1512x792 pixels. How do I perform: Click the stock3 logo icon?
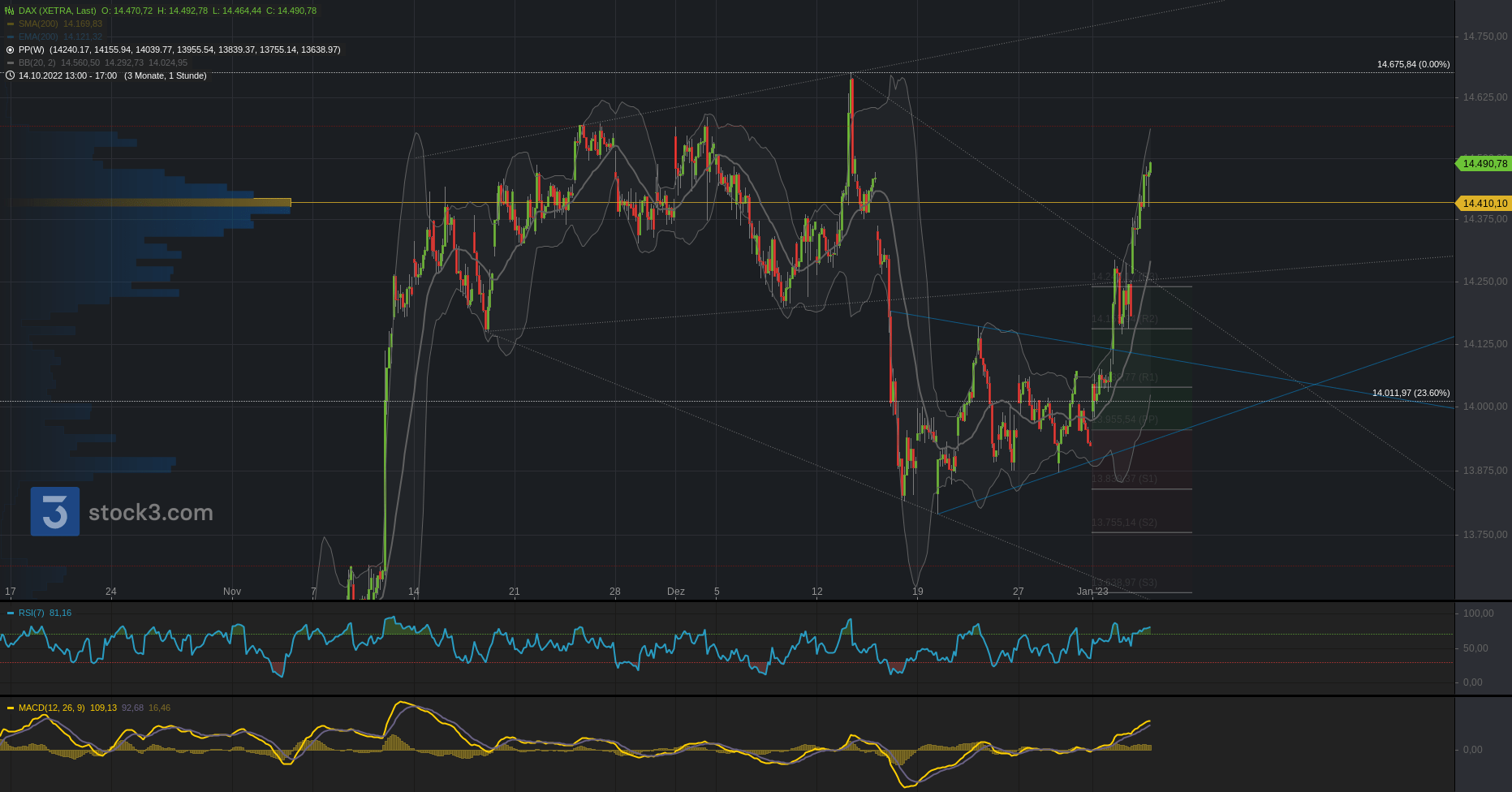[x=55, y=511]
